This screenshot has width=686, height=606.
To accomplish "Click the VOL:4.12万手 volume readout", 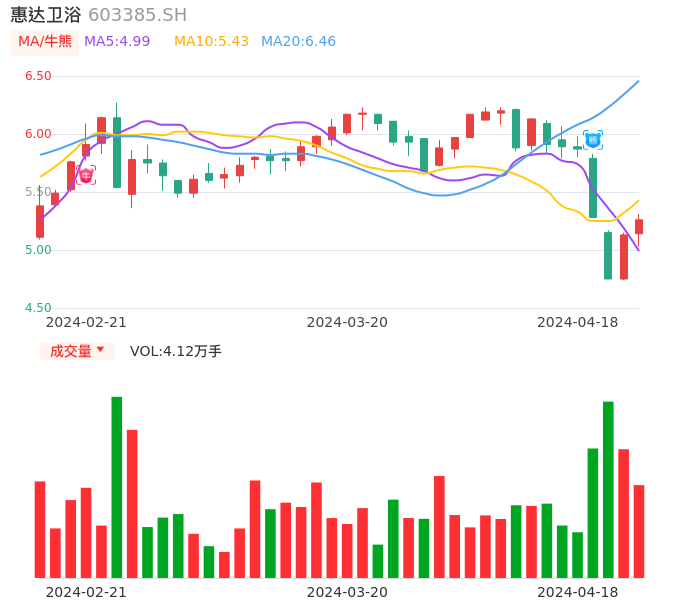I will point(176,351).
